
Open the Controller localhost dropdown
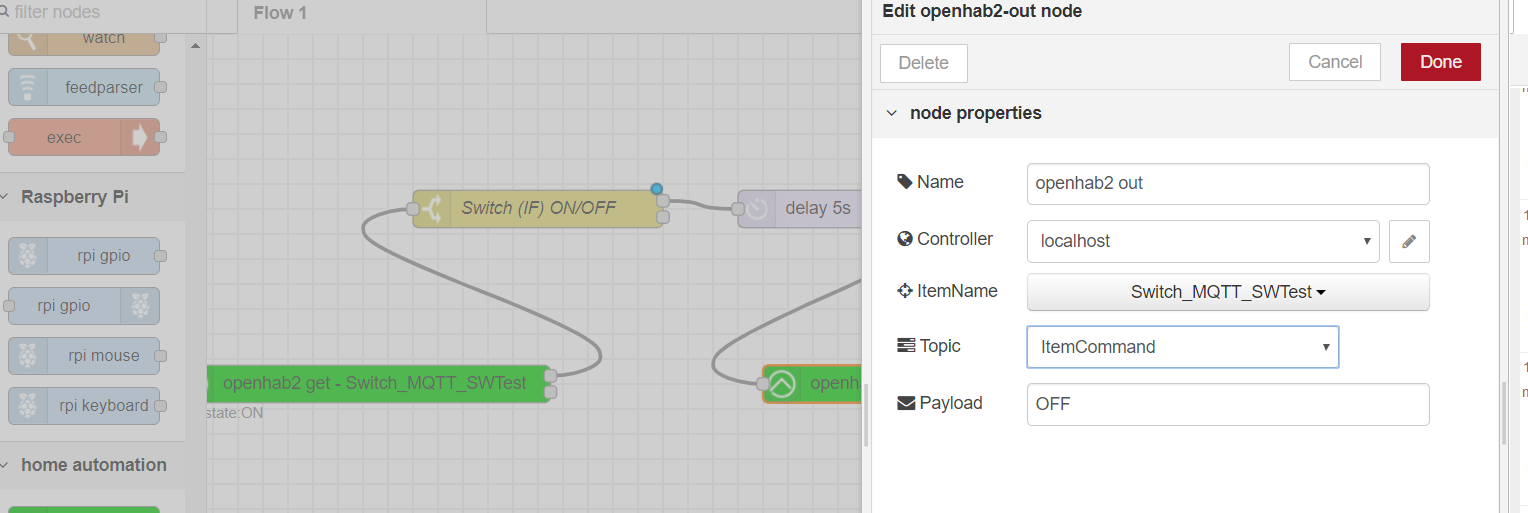(1203, 241)
